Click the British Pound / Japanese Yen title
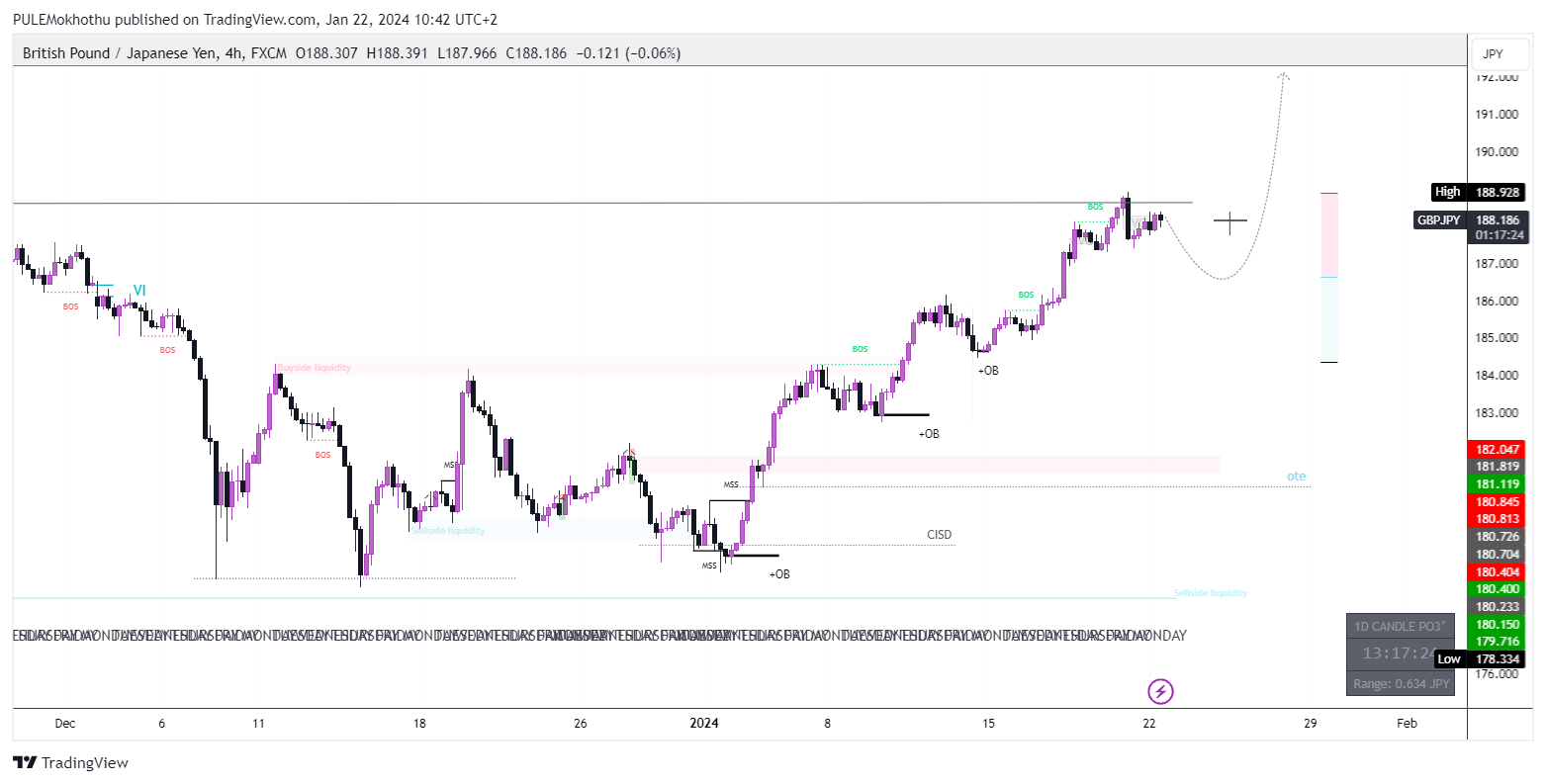 [120, 53]
